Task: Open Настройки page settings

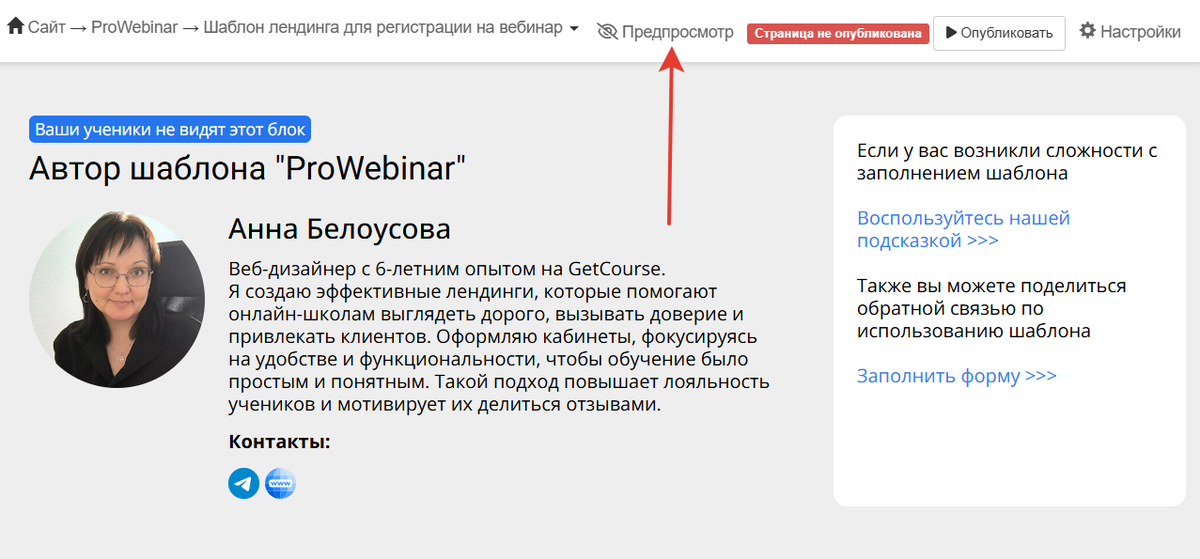Action: 1140,32
